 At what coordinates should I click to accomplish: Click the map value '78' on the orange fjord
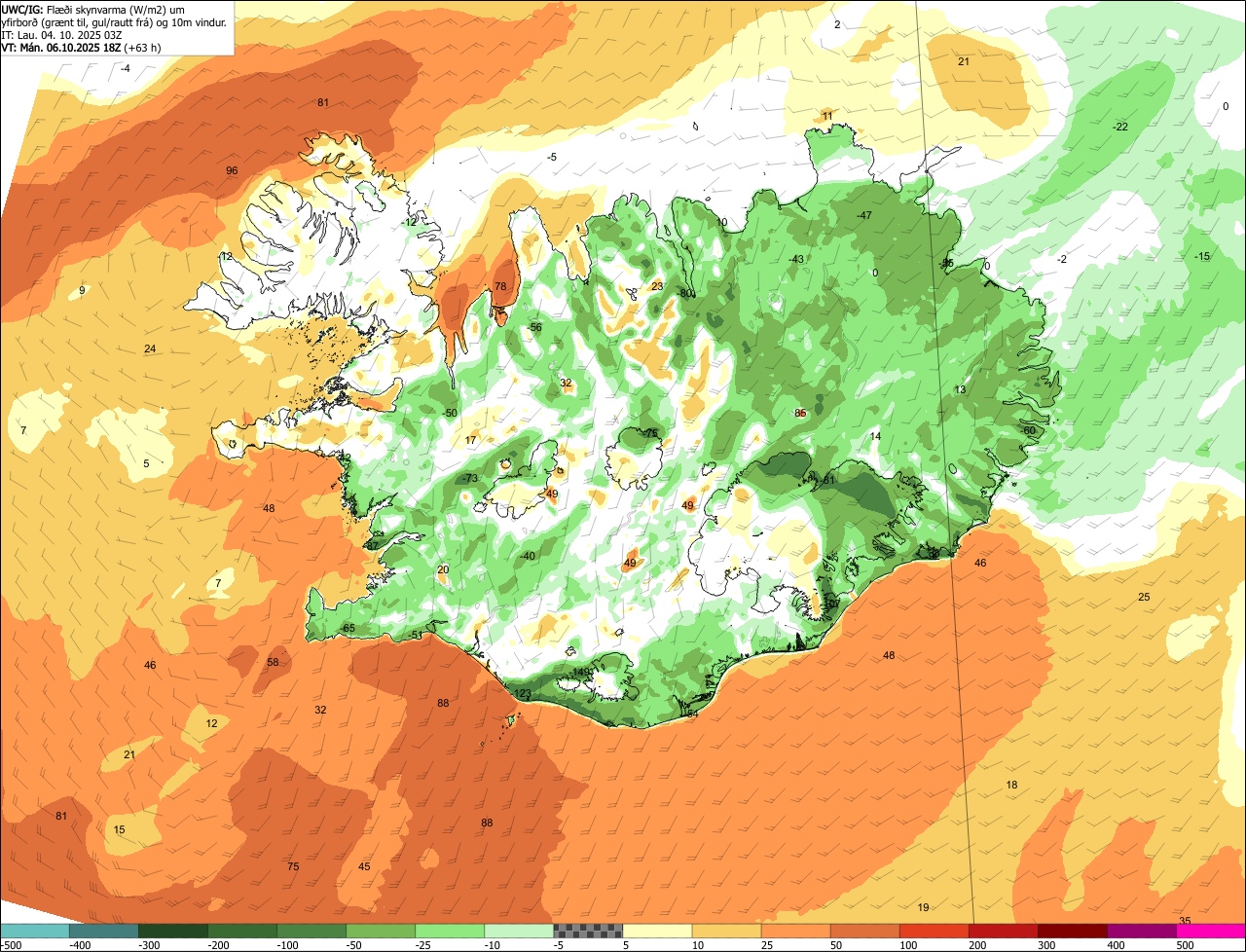click(500, 286)
